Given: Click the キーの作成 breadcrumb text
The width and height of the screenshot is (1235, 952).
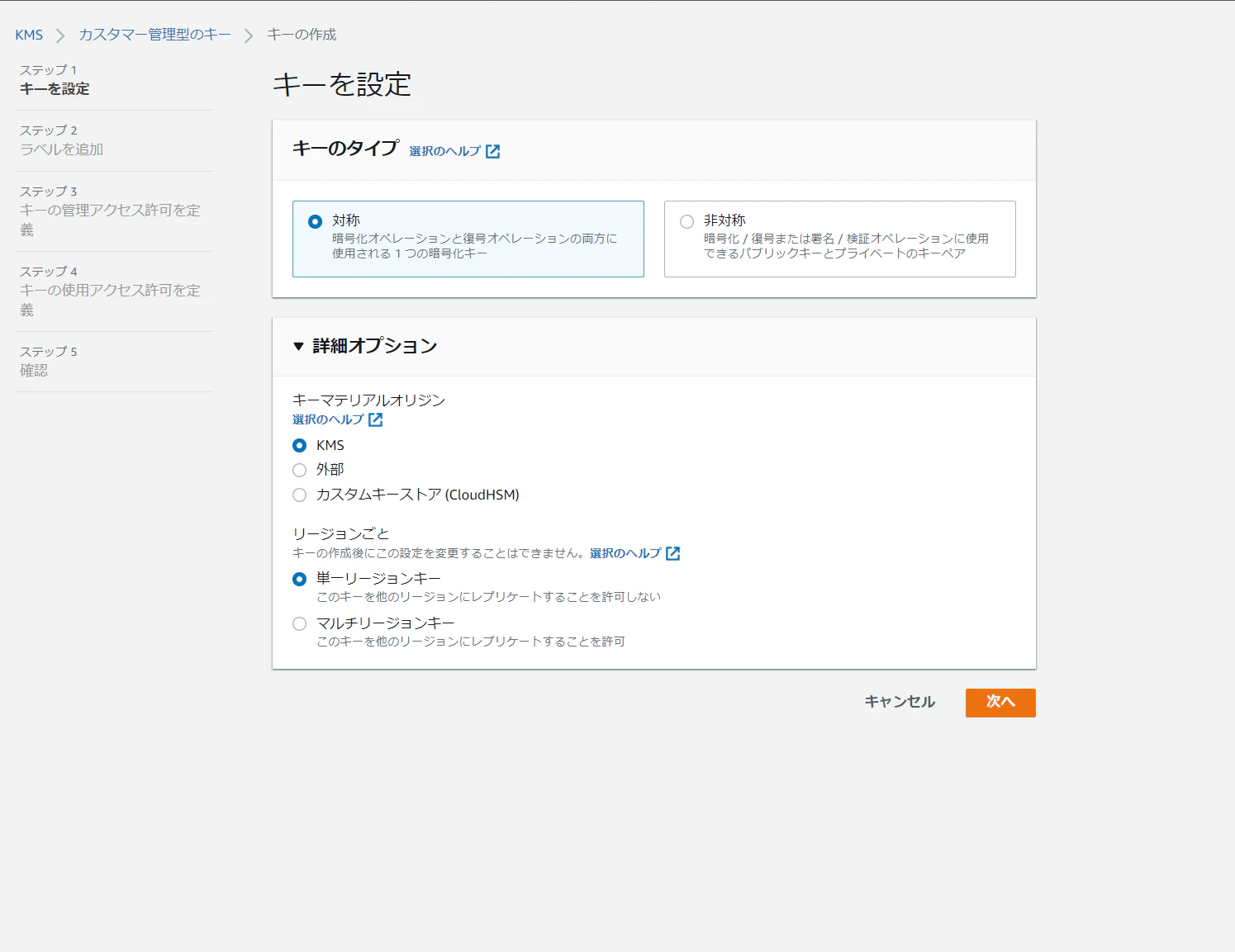Looking at the screenshot, I should click(302, 35).
